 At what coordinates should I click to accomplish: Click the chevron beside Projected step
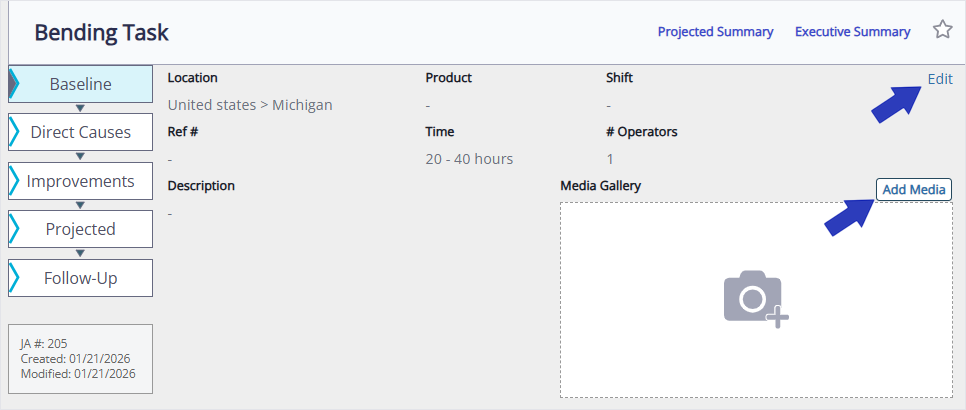14,229
